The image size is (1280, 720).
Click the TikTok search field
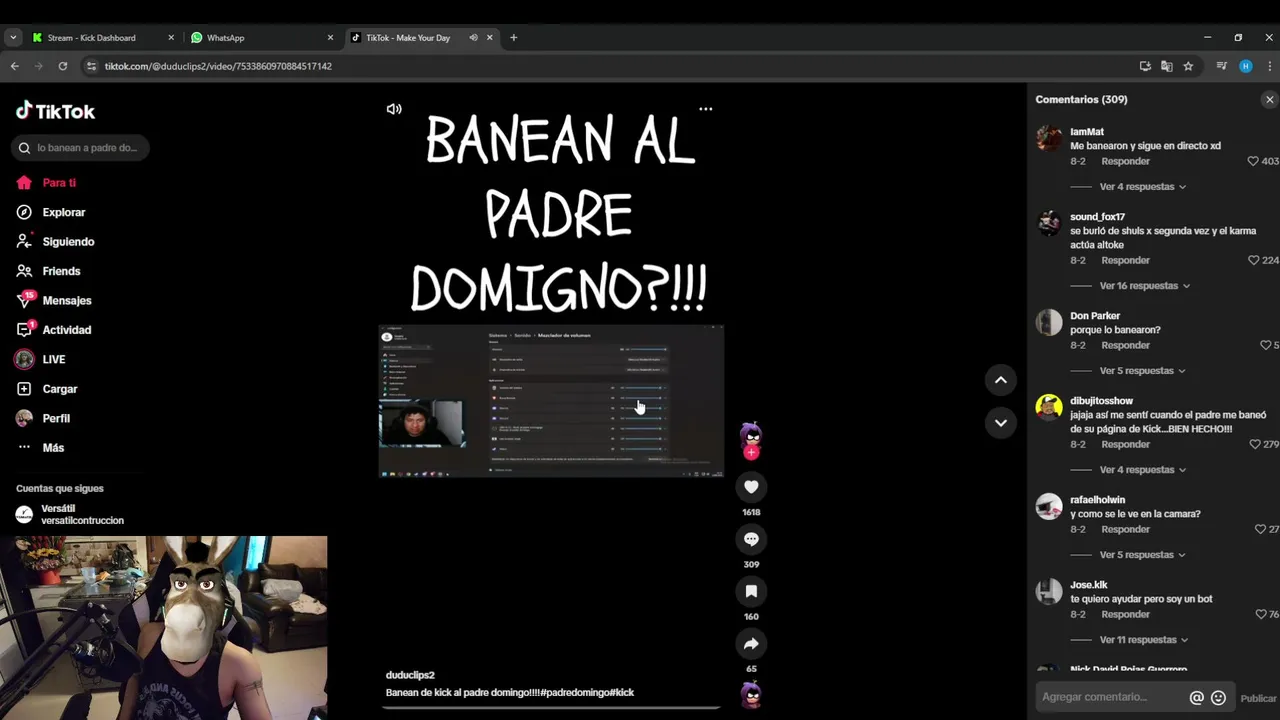(80, 148)
